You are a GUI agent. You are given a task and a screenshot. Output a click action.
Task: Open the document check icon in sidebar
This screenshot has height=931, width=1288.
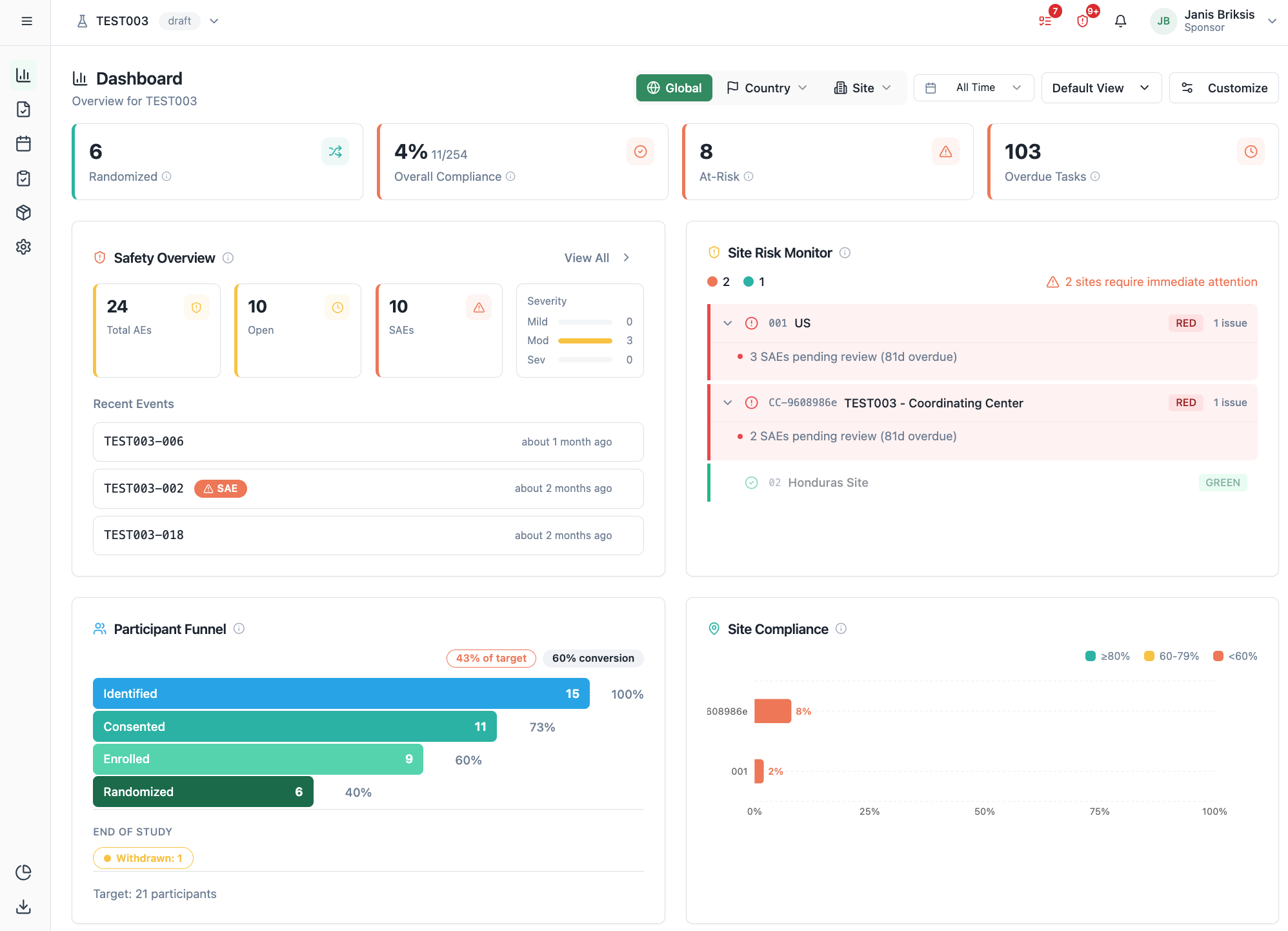(24, 109)
